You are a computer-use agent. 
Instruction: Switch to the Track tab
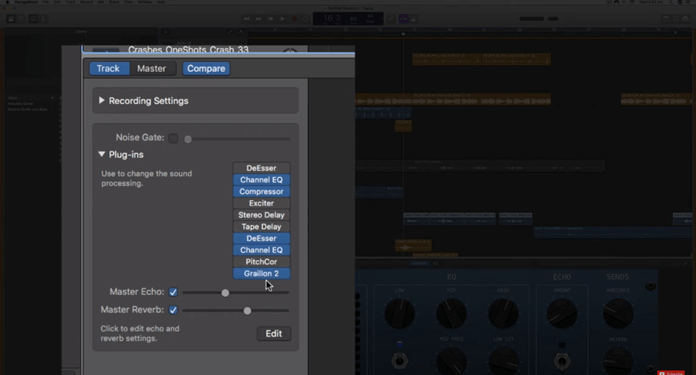pyautogui.click(x=108, y=69)
